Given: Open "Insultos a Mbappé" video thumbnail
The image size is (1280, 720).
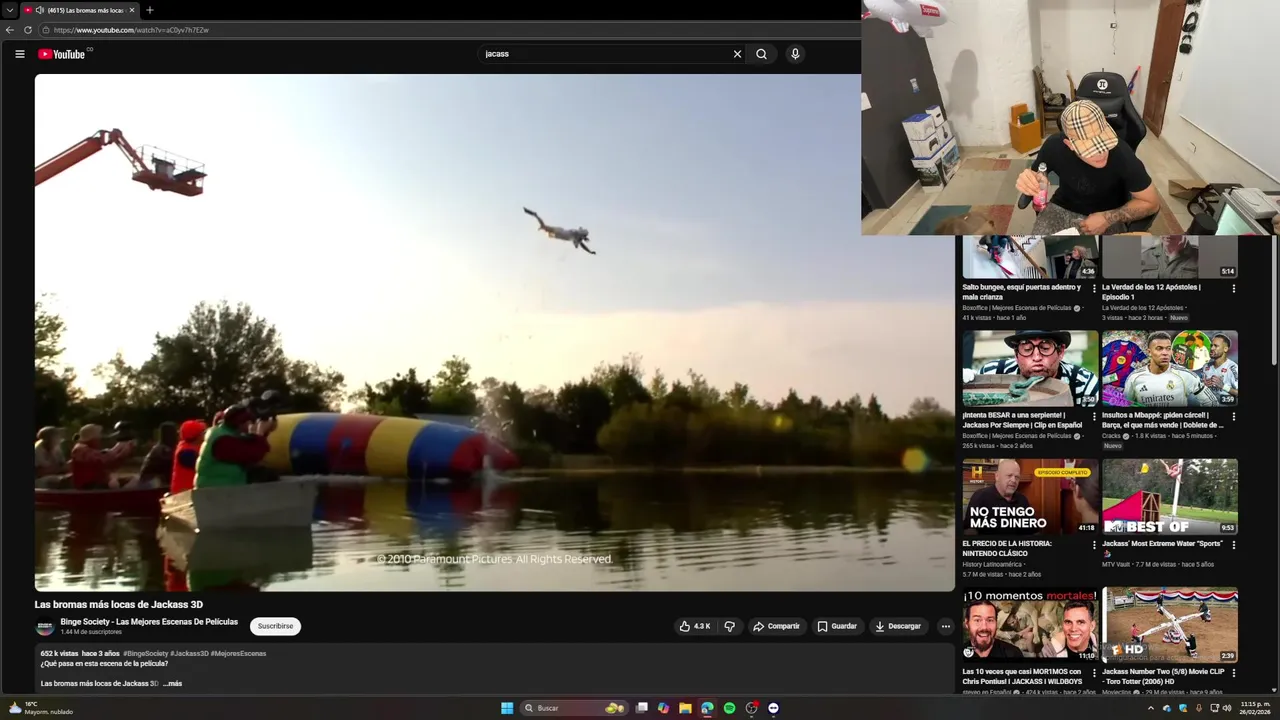Looking at the screenshot, I should (x=1170, y=368).
